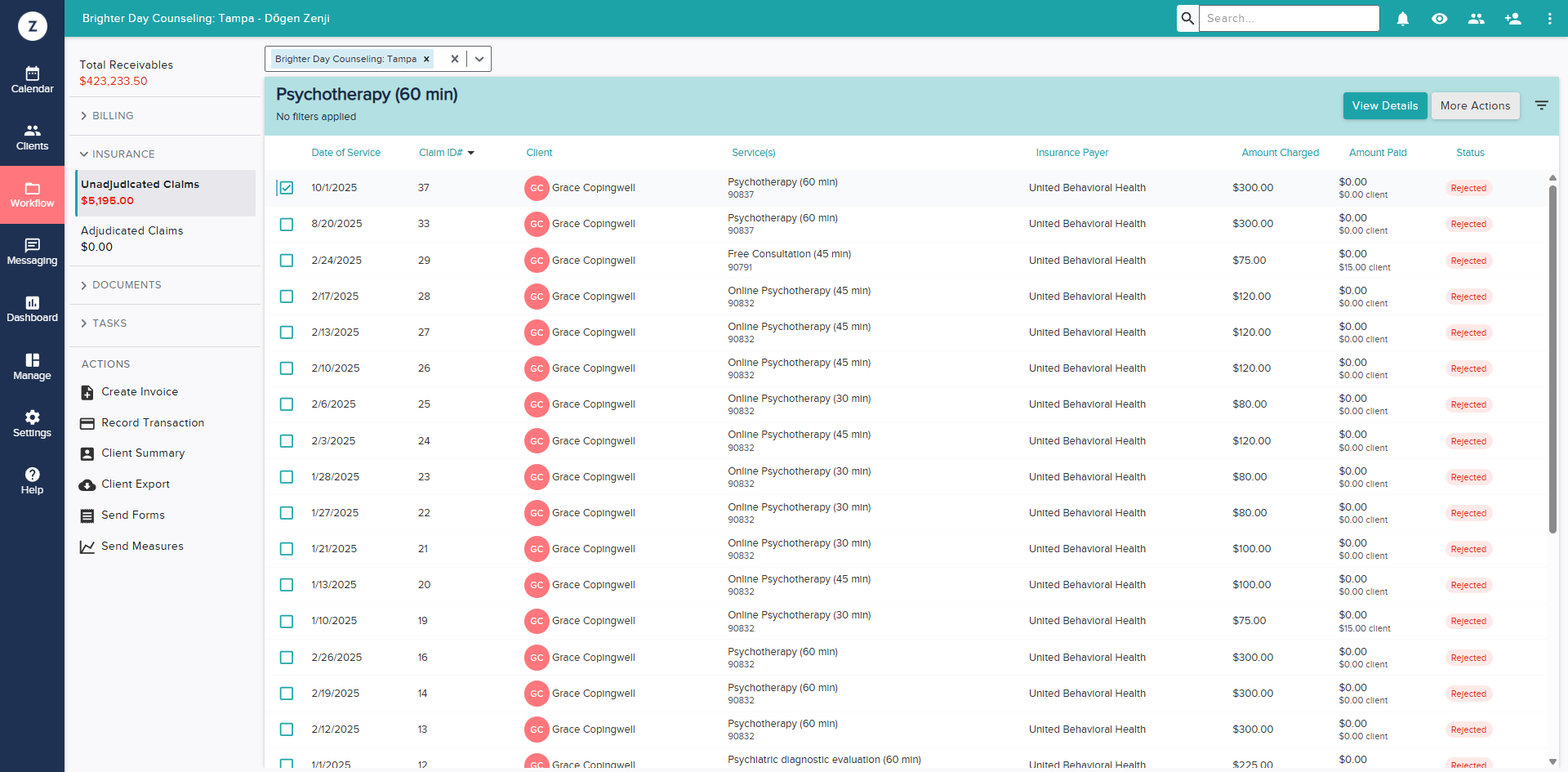
Task: Uncheck the 10/1/2025 claim checkbox
Action: 286,188
